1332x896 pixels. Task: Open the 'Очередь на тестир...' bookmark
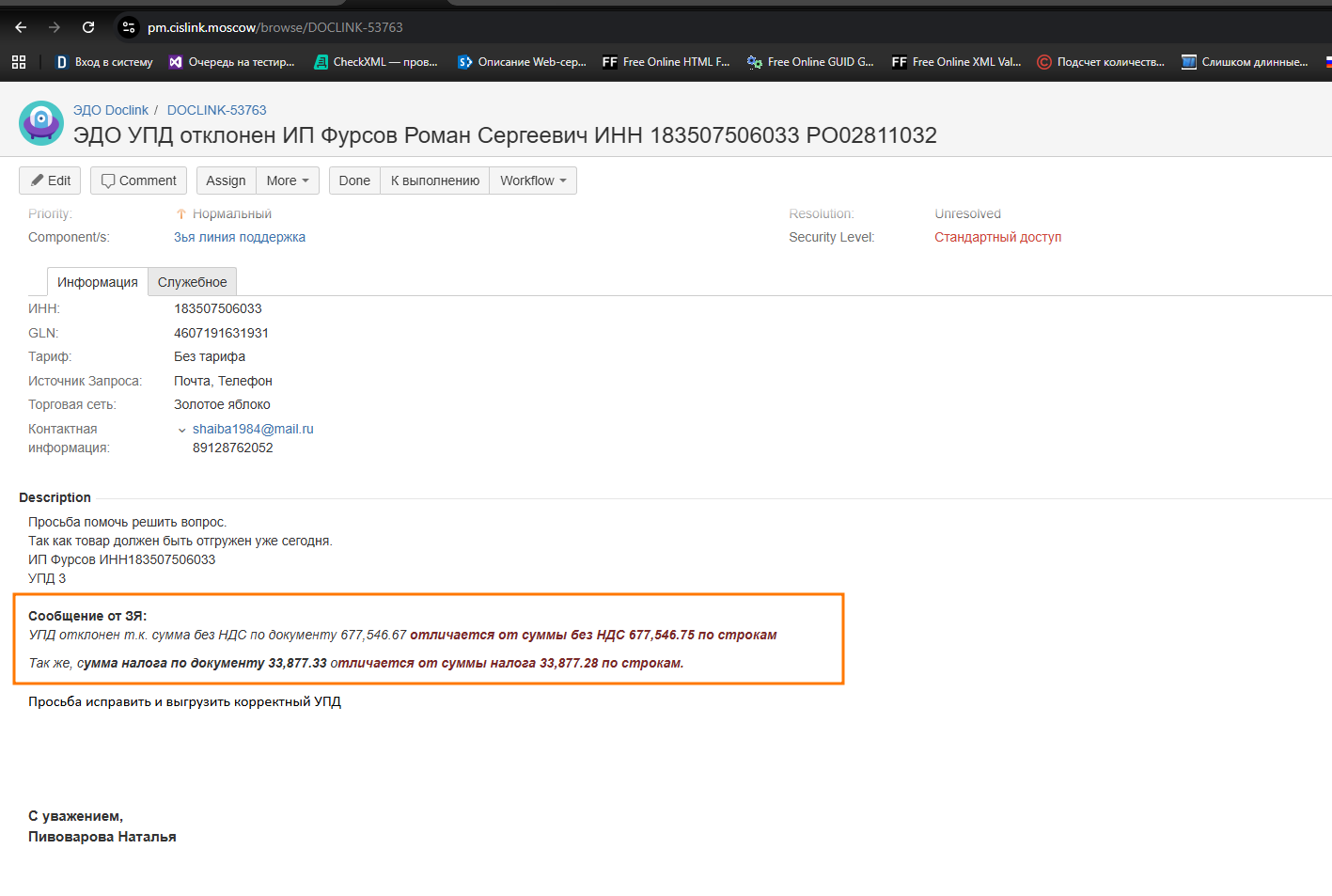pyautogui.click(x=231, y=62)
